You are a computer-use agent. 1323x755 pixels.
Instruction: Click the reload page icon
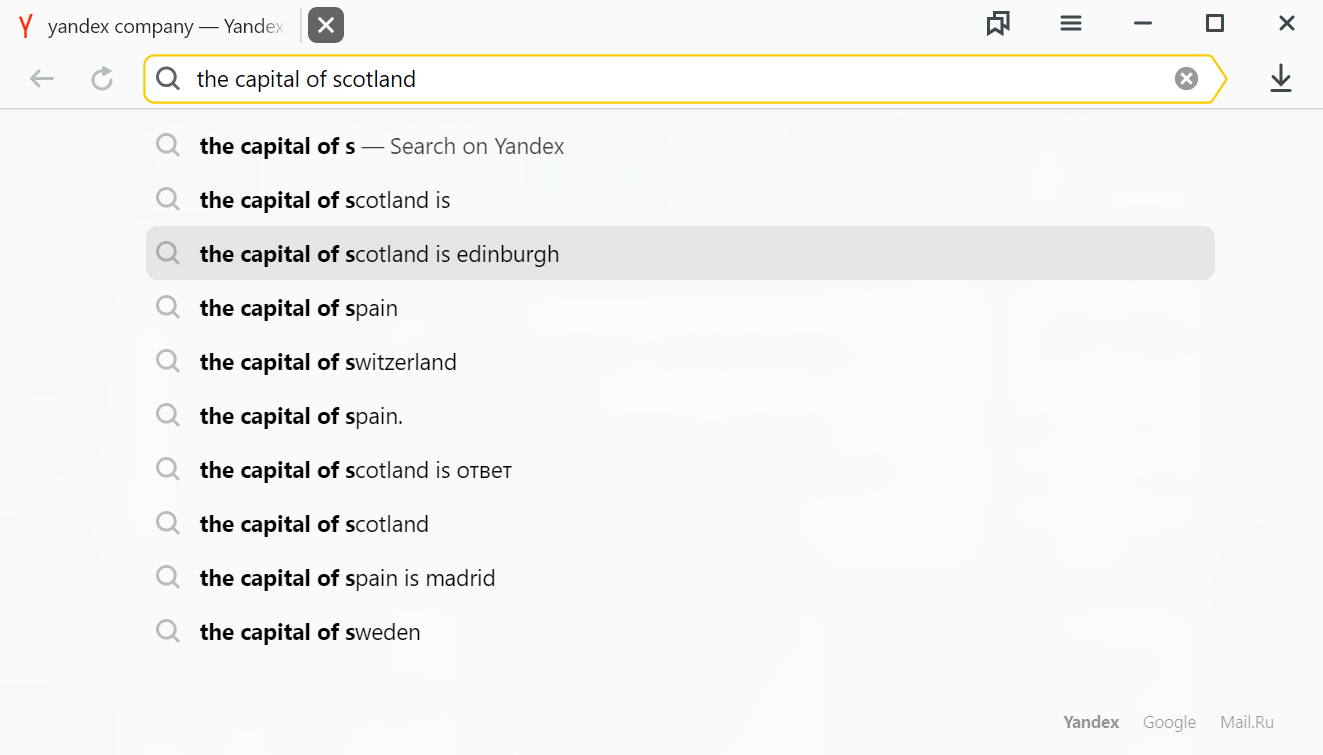click(102, 79)
